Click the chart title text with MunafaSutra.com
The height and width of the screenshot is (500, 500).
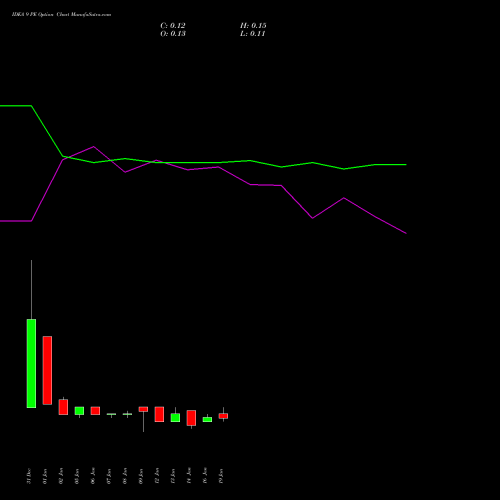(x=61, y=15)
